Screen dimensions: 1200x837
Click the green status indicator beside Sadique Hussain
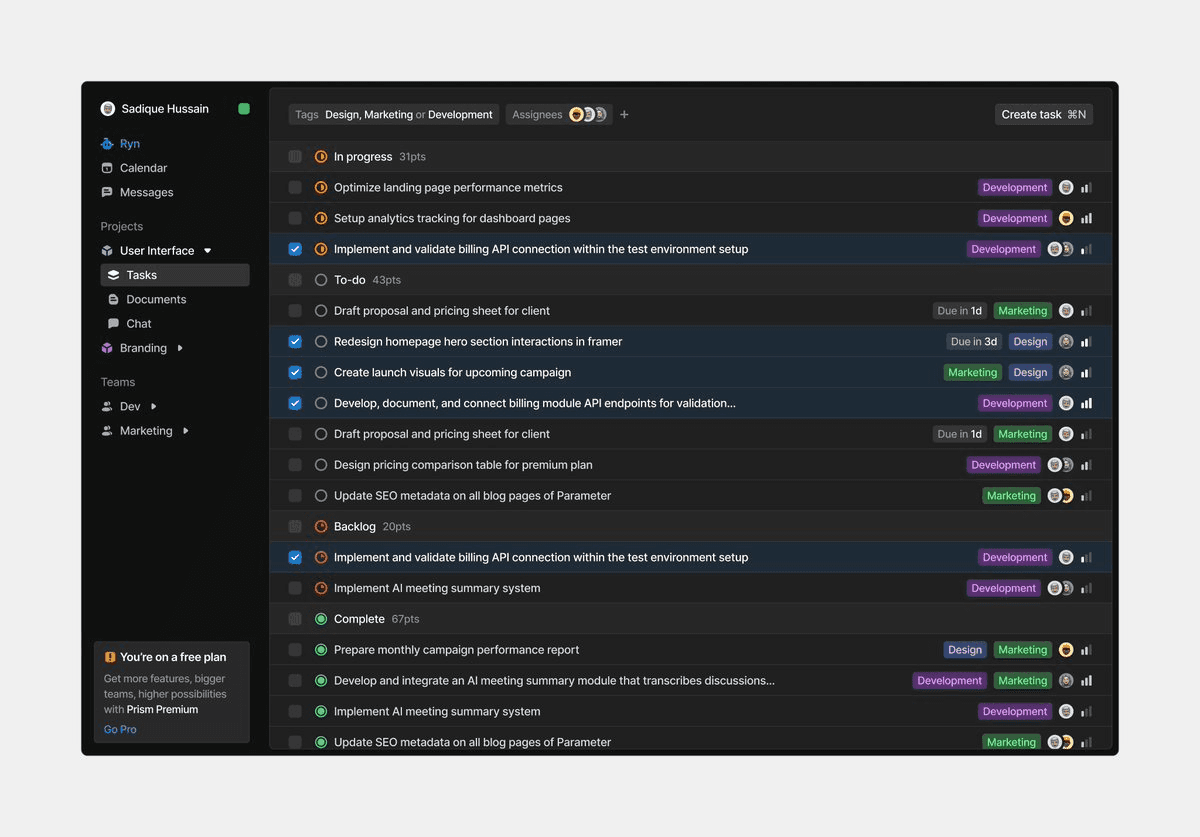pyautogui.click(x=244, y=109)
